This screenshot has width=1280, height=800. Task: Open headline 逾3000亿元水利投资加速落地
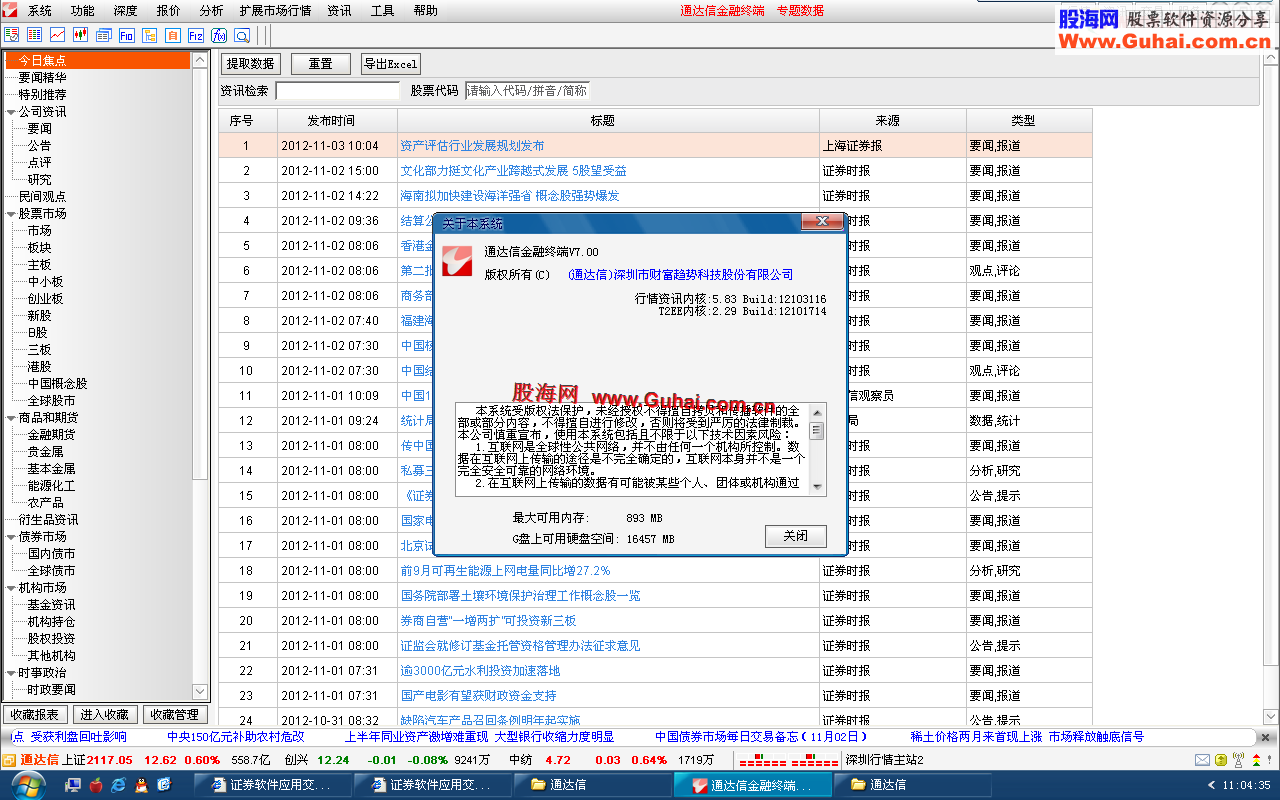pos(480,671)
